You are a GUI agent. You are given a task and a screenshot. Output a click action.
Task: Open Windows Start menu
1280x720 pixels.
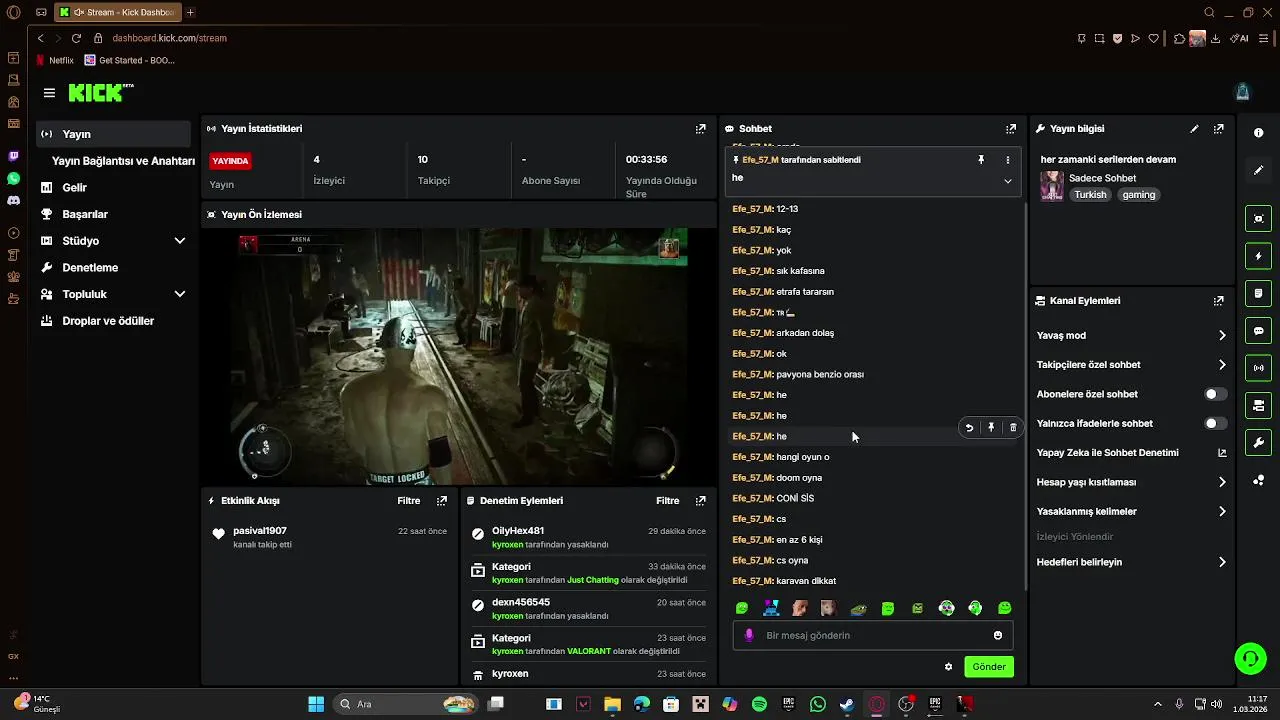[316, 704]
